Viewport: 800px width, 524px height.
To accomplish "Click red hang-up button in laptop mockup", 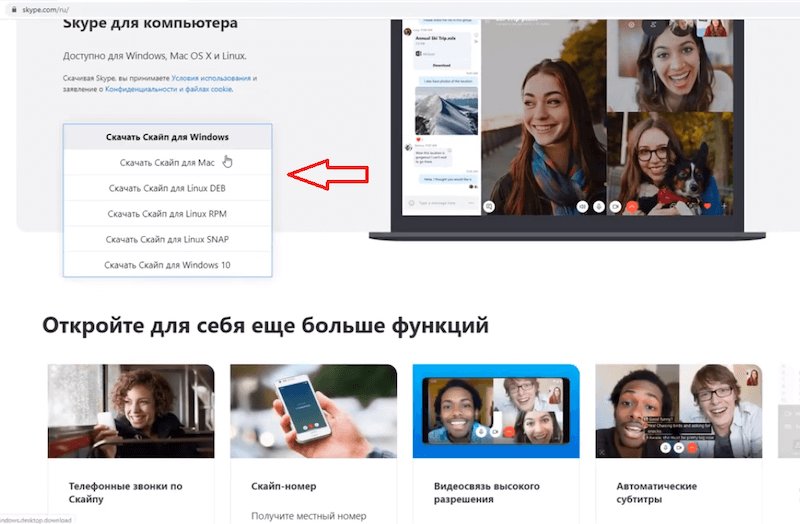I will tap(632, 207).
